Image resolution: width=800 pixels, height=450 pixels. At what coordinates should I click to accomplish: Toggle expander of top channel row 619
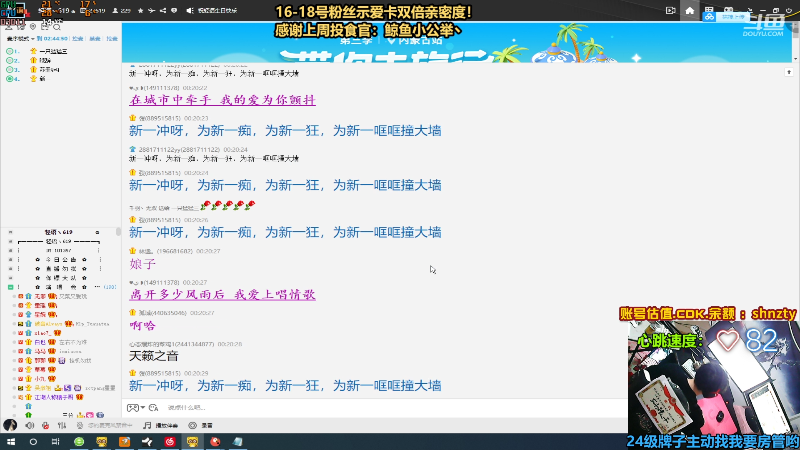pos(10,232)
